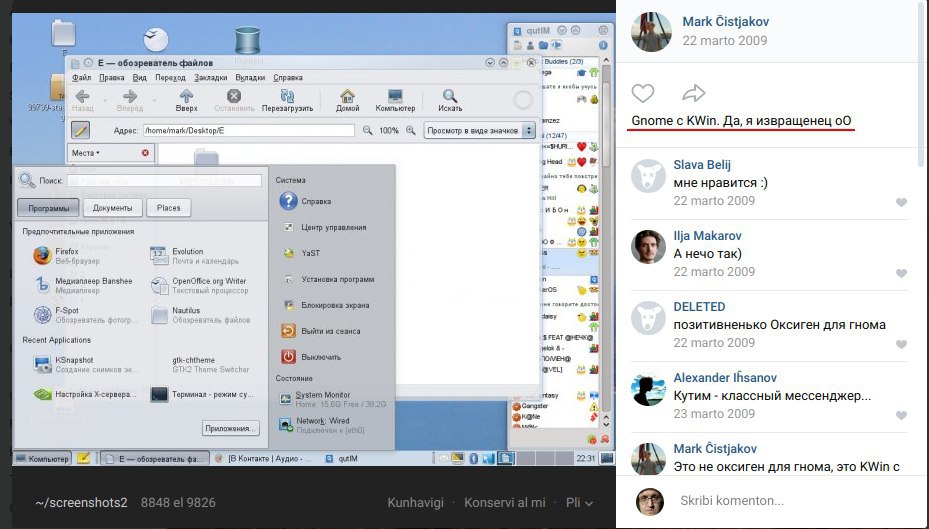Zoom in with the plus magnifier
Image resolution: width=929 pixels, height=529 pixels.
pyautogui.click(x=410, y=130)
